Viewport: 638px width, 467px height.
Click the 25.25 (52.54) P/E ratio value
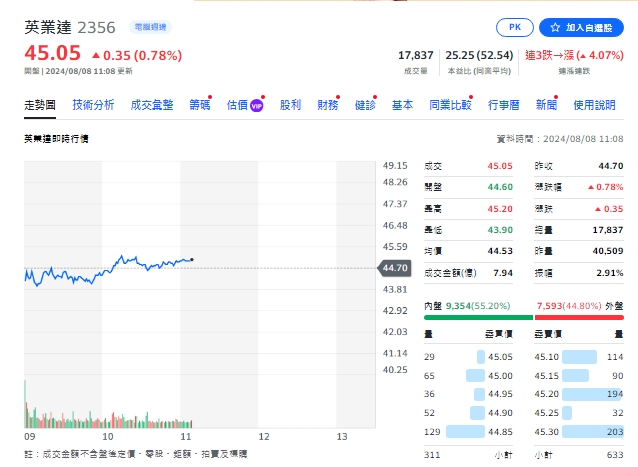[479, 55]
